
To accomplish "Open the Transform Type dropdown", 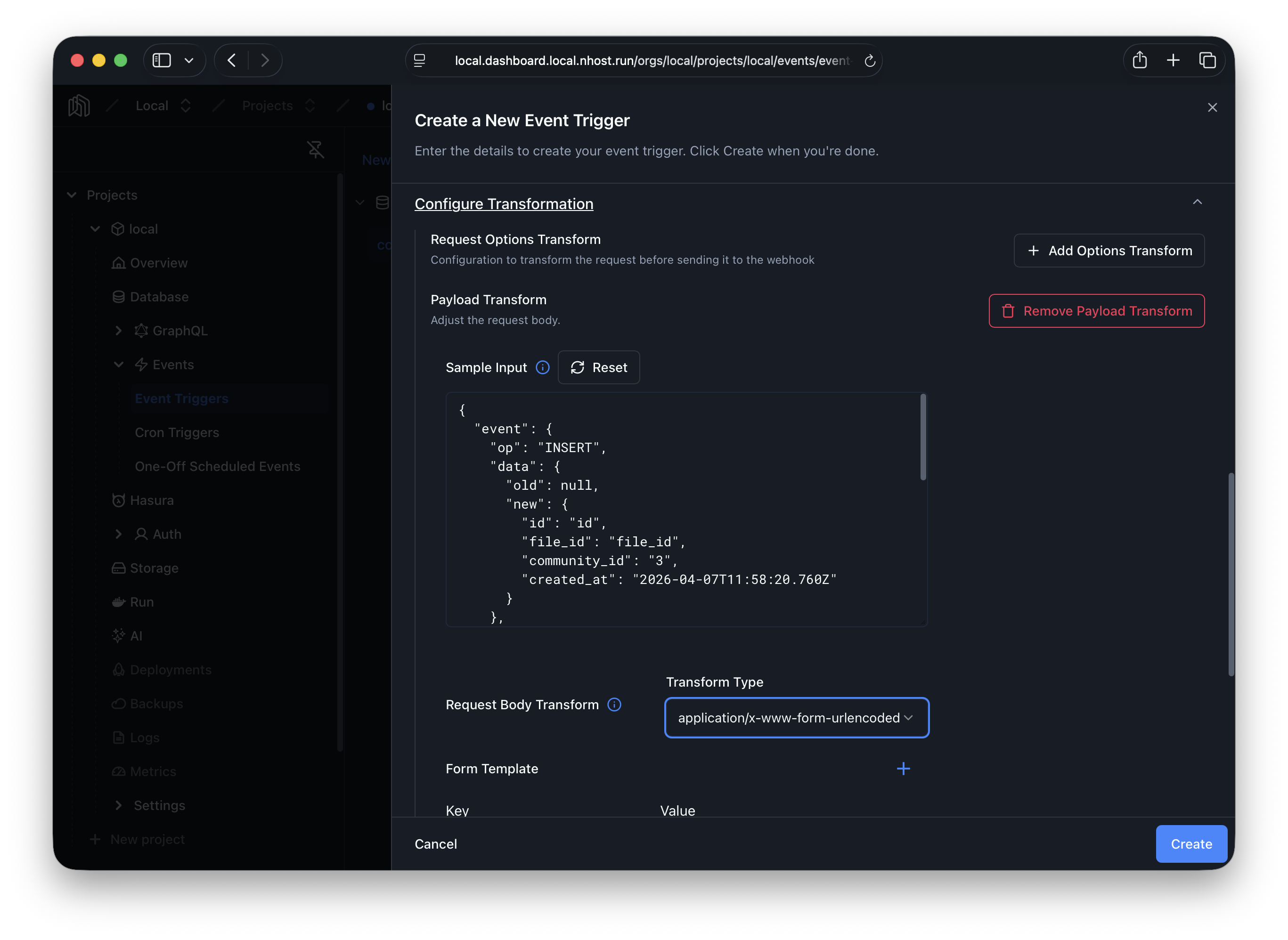I will click(796, 718).
